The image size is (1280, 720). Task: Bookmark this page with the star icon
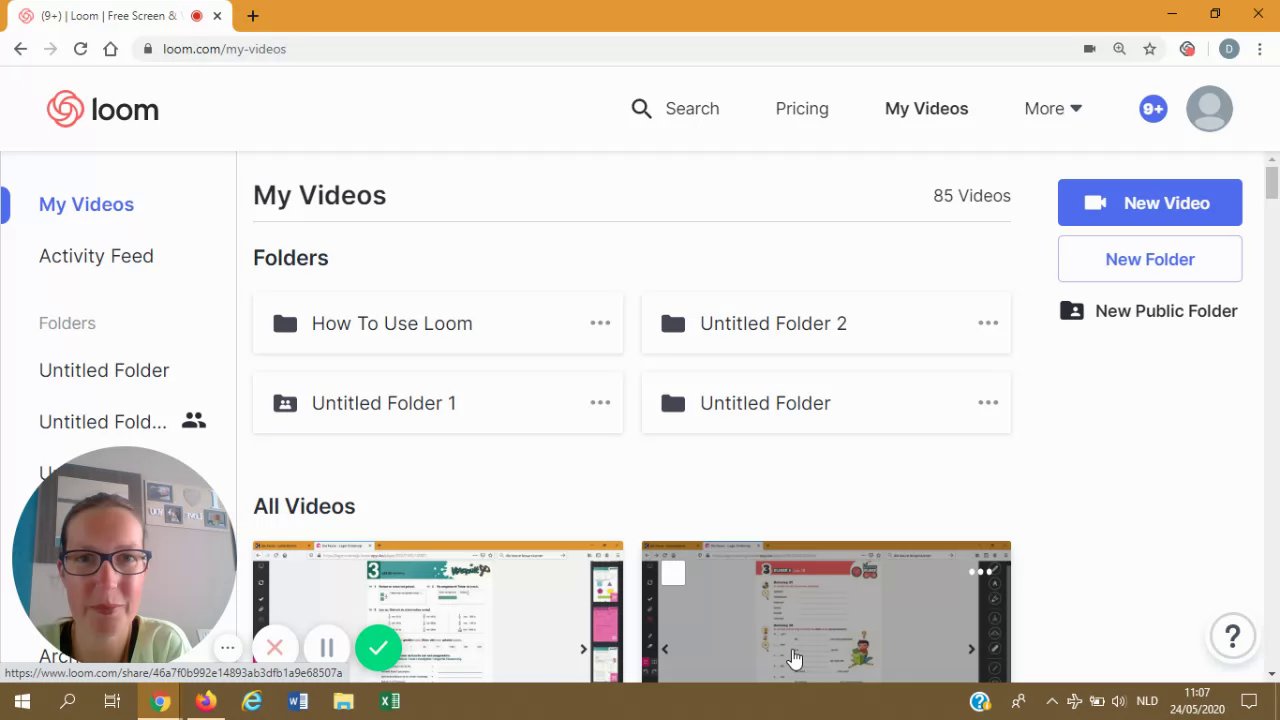point(1150,49)
